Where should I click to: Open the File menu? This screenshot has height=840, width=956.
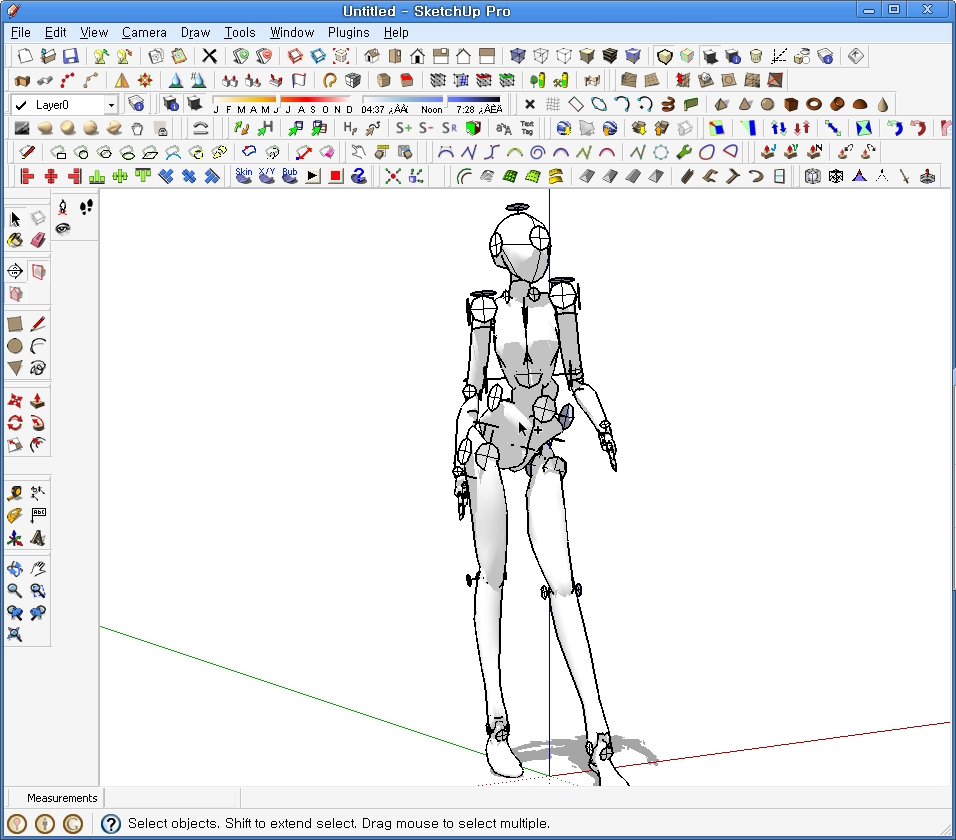pos(21,32)
